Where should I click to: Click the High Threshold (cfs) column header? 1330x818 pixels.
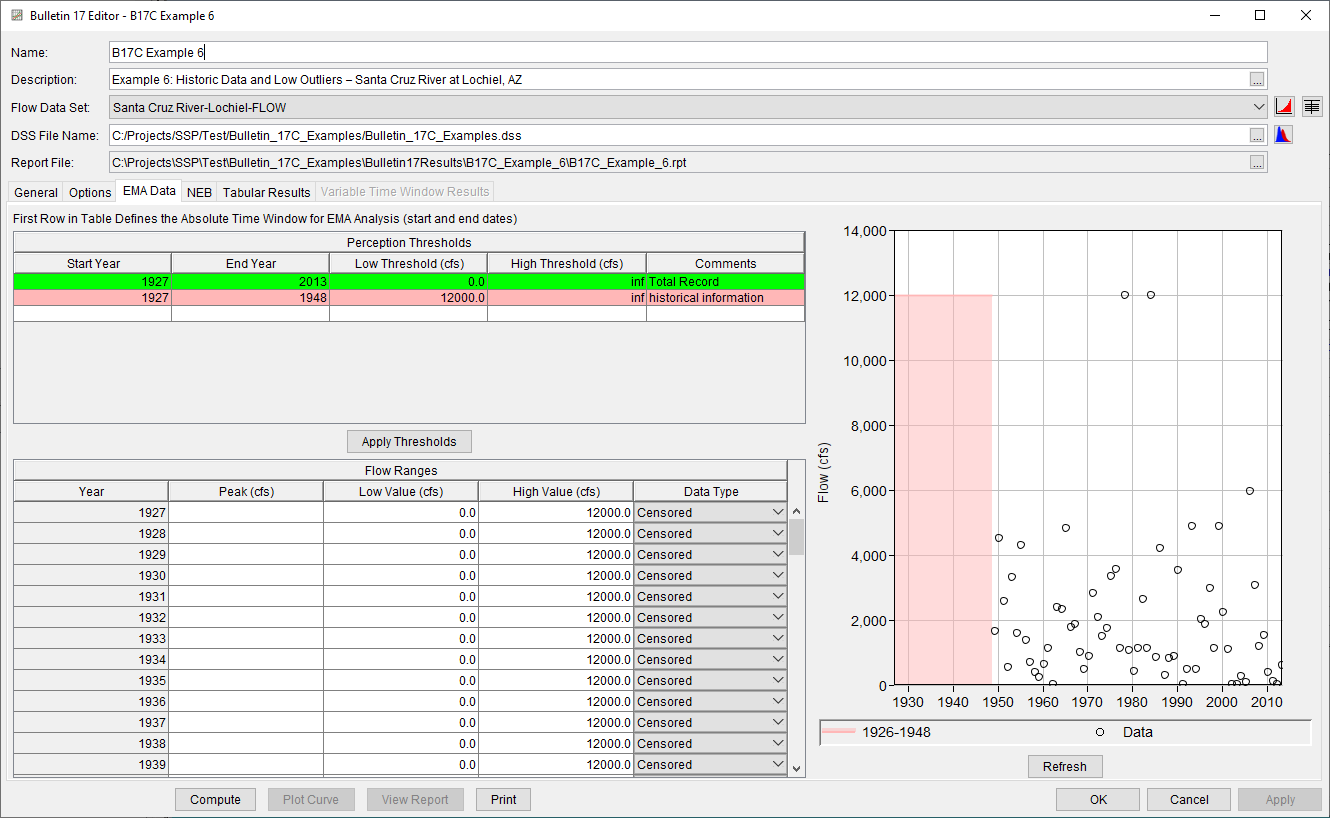[x=567, y=263]
